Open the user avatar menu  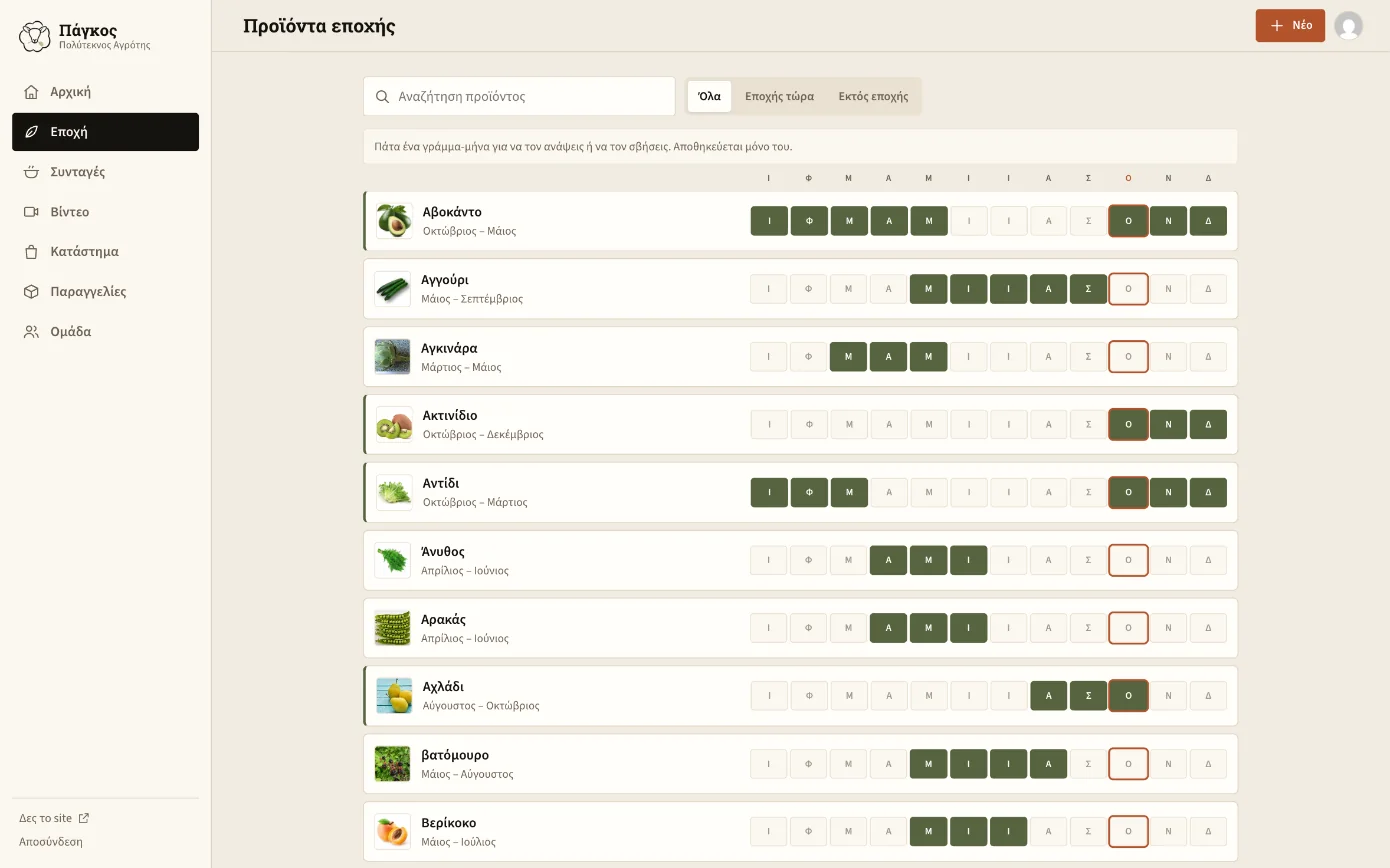tap(1348, 26)
